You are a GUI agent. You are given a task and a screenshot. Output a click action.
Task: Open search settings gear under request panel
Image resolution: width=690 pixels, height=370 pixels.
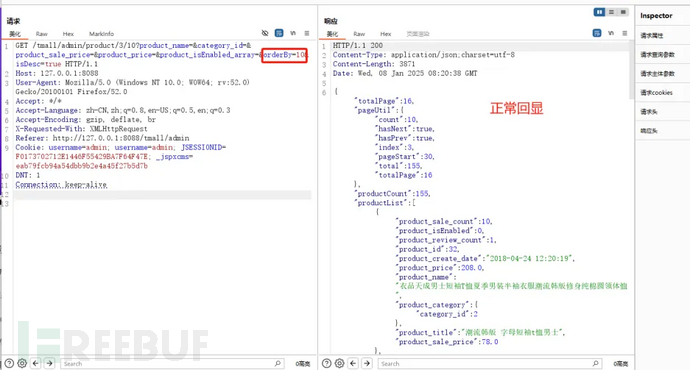coord(22,363)
